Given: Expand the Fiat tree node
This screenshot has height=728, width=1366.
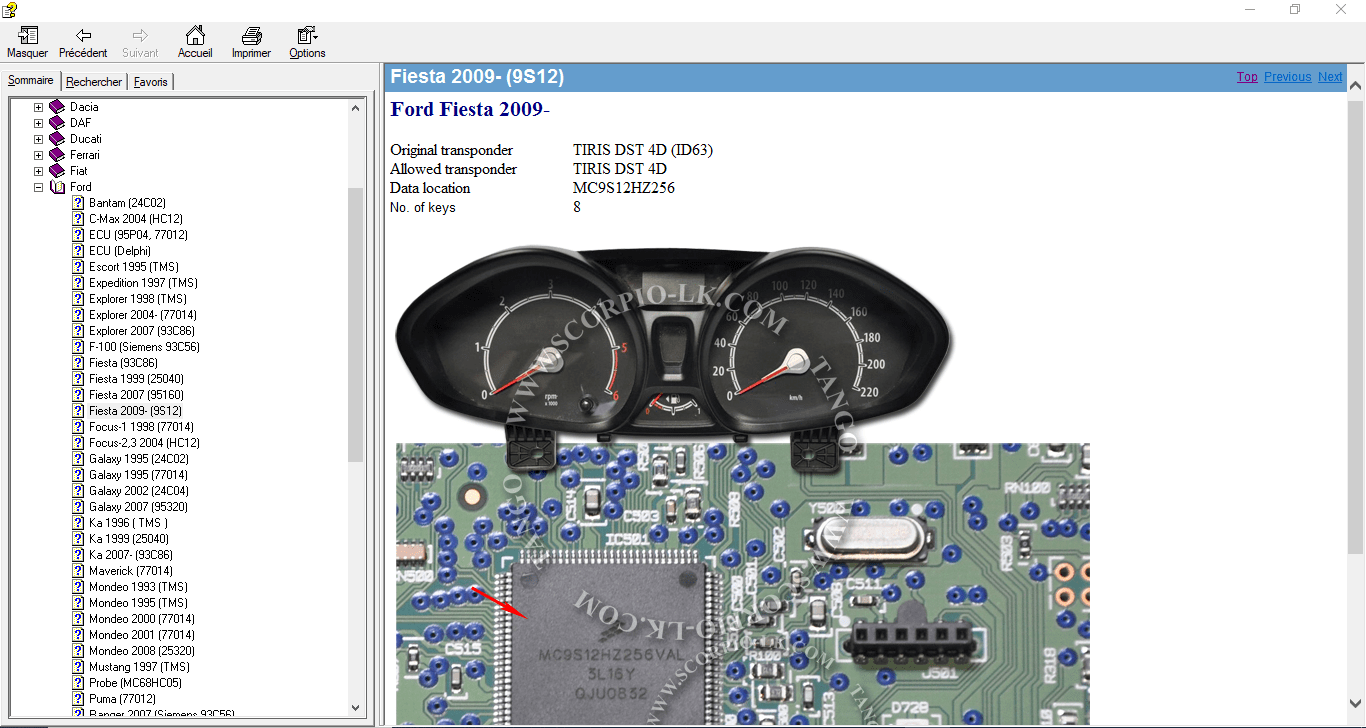Looking at the screenshot, I should [x=38, y=170].
